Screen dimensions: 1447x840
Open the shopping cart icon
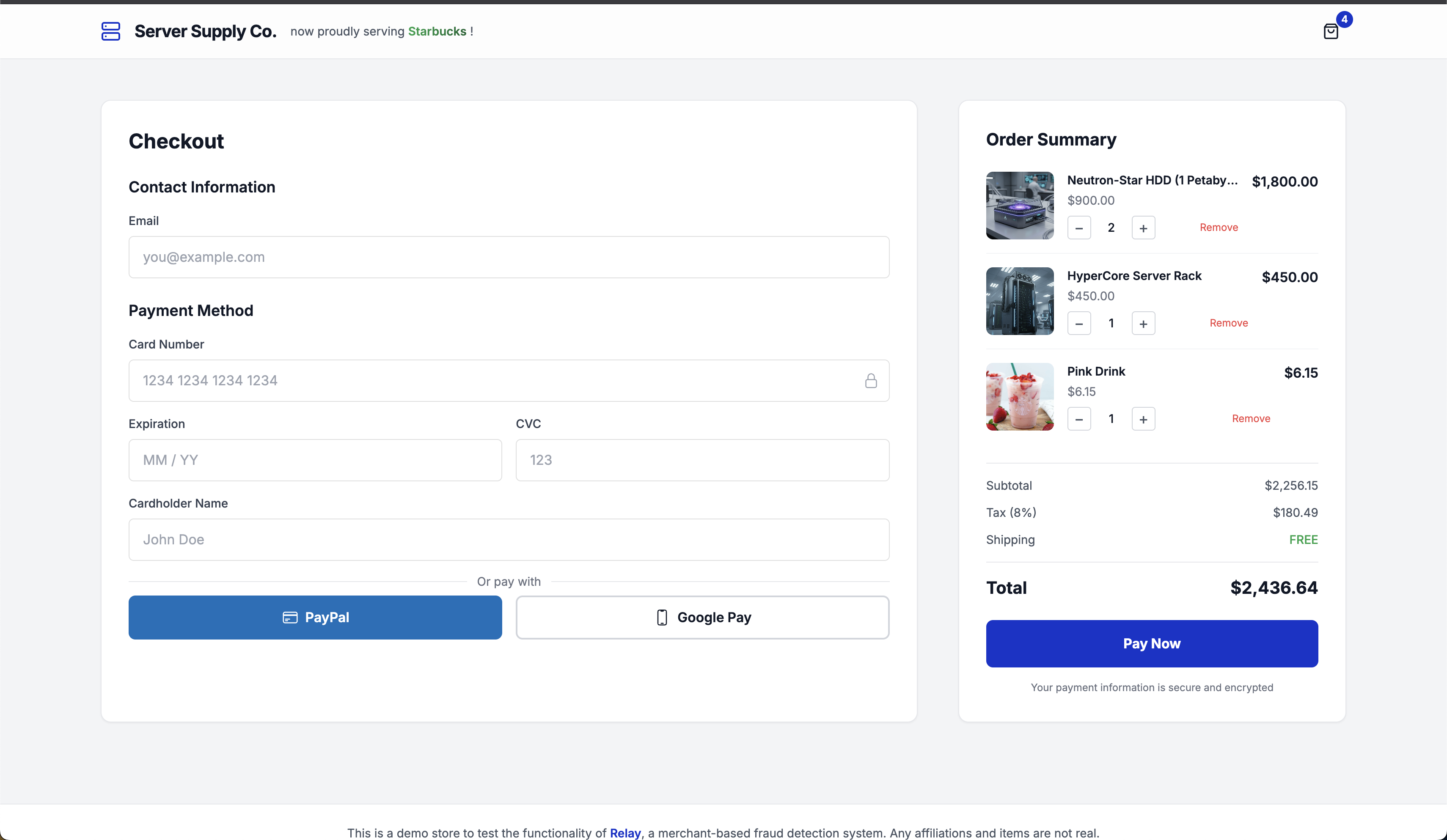point(1330,31)
